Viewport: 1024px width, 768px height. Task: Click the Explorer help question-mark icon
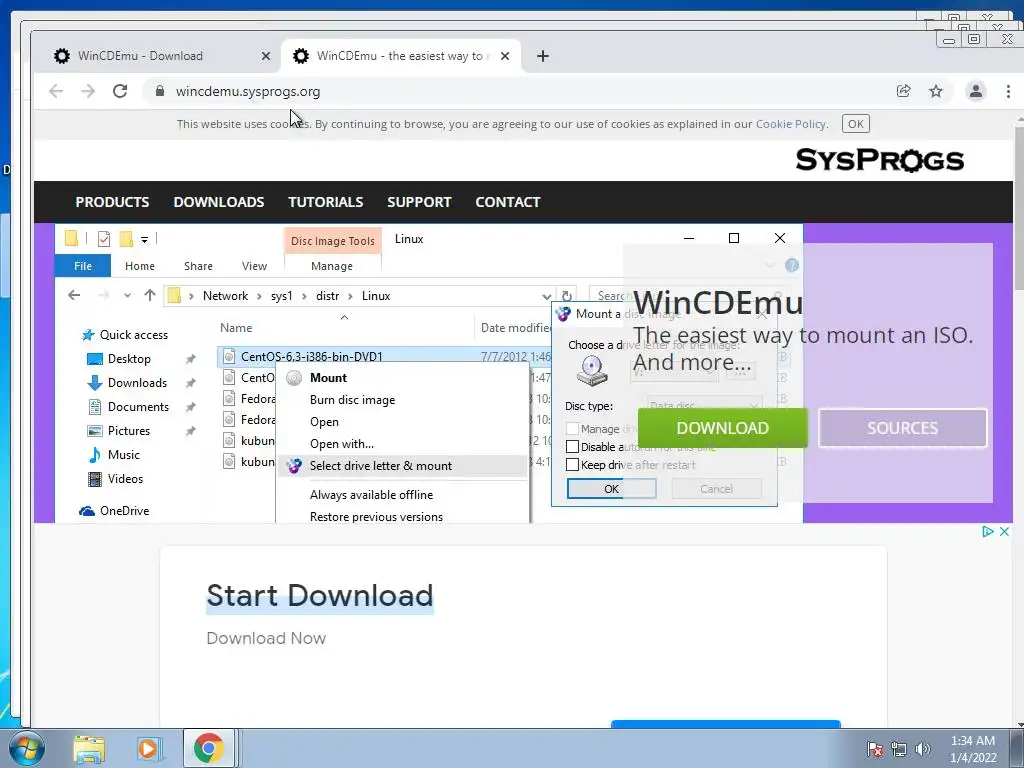(792, 265)
